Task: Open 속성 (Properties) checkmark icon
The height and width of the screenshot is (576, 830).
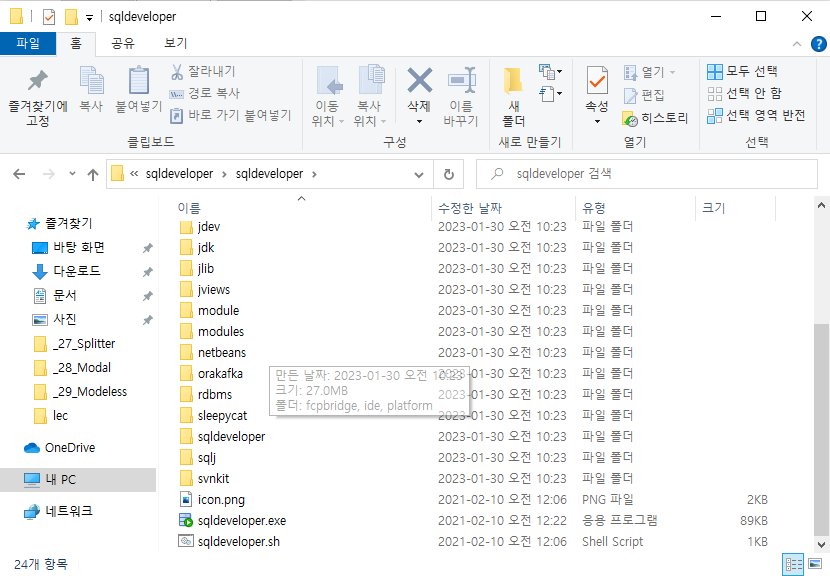Action: click(x=597, y=81)
